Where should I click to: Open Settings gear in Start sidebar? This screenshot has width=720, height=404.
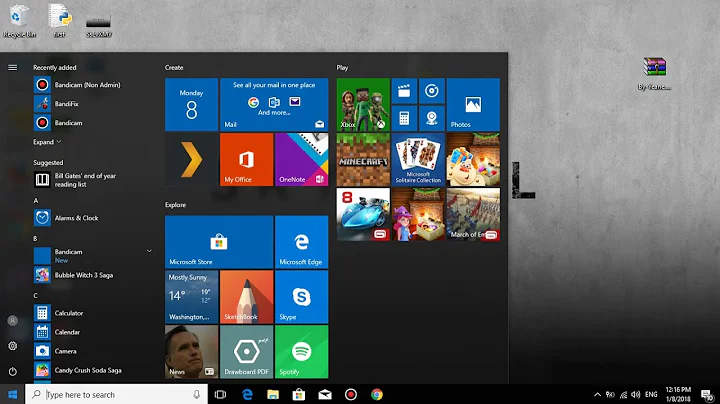coord(13,345)
